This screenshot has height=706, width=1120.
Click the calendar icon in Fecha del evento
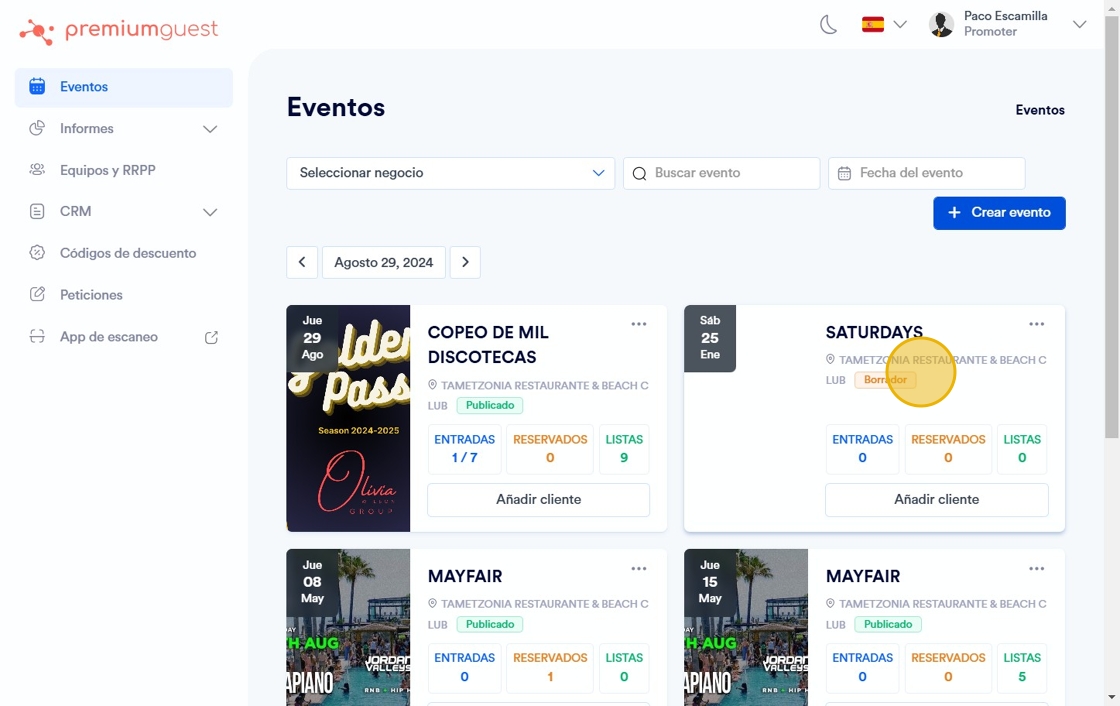[x=844, y=174]
